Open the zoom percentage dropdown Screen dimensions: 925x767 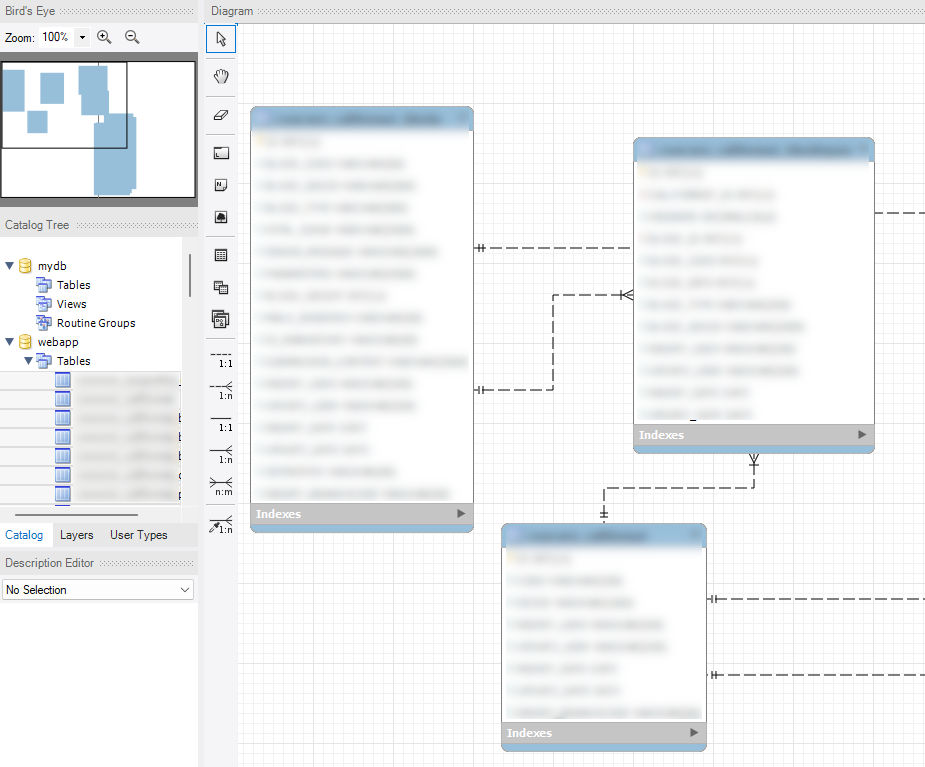click(x=82, y=37)
